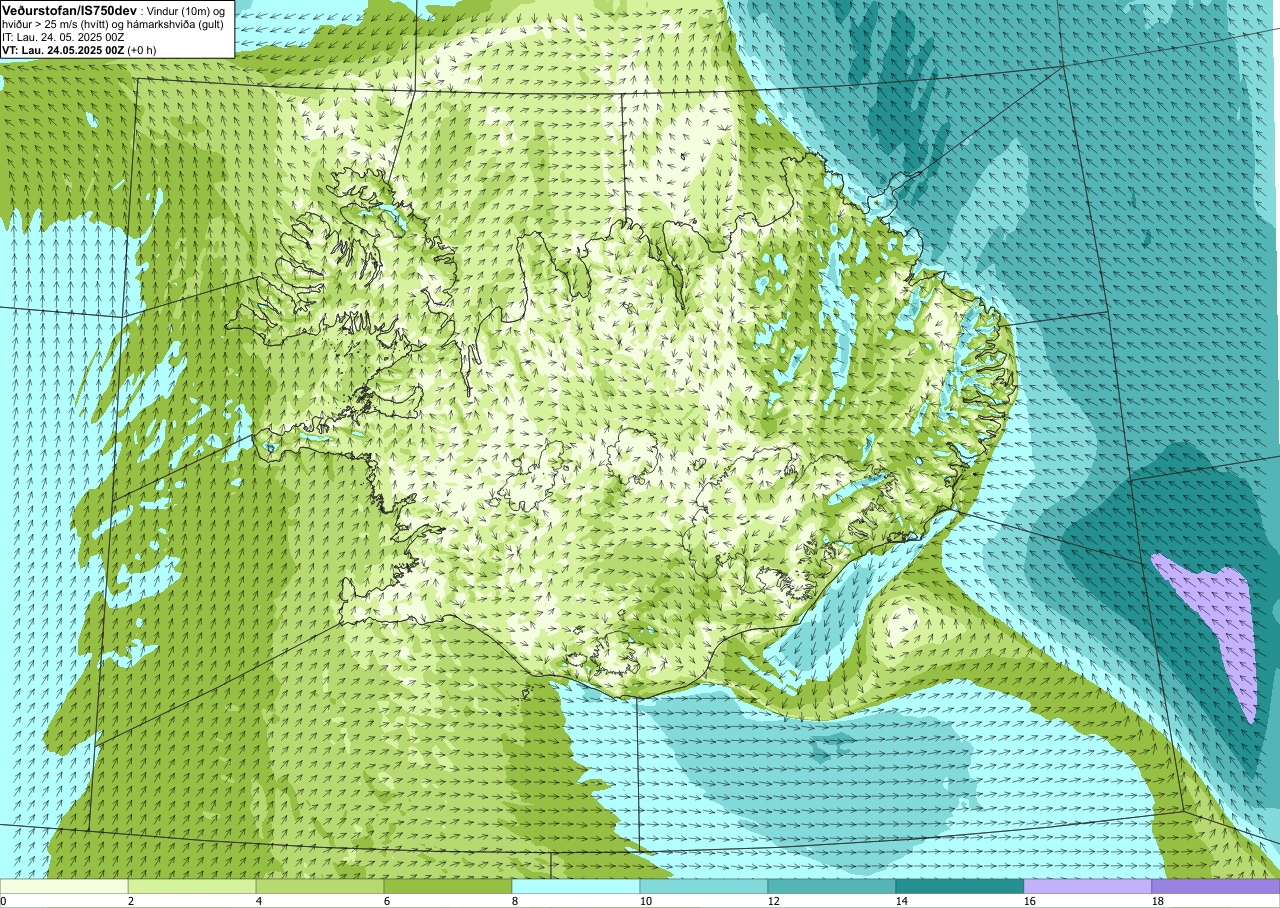Click the 16–18 m/s lavender legend swatch

(1088, 886)
